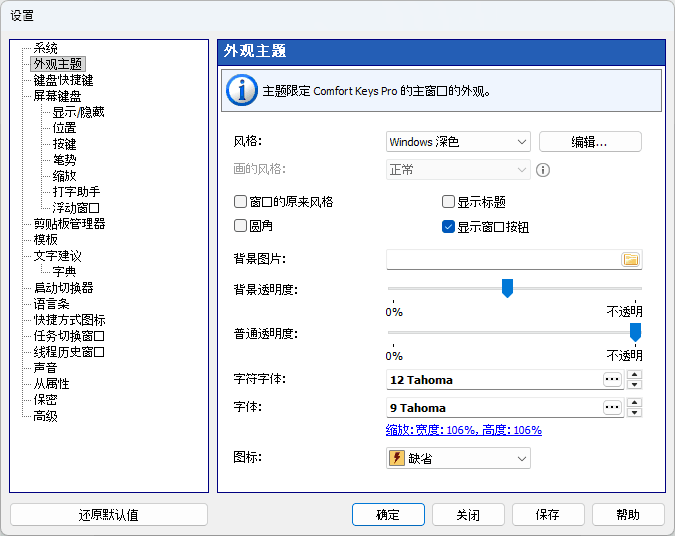Viewport: 675px width, 536px height.
Task: Select the 按键 sub-item
Action: 64,144
